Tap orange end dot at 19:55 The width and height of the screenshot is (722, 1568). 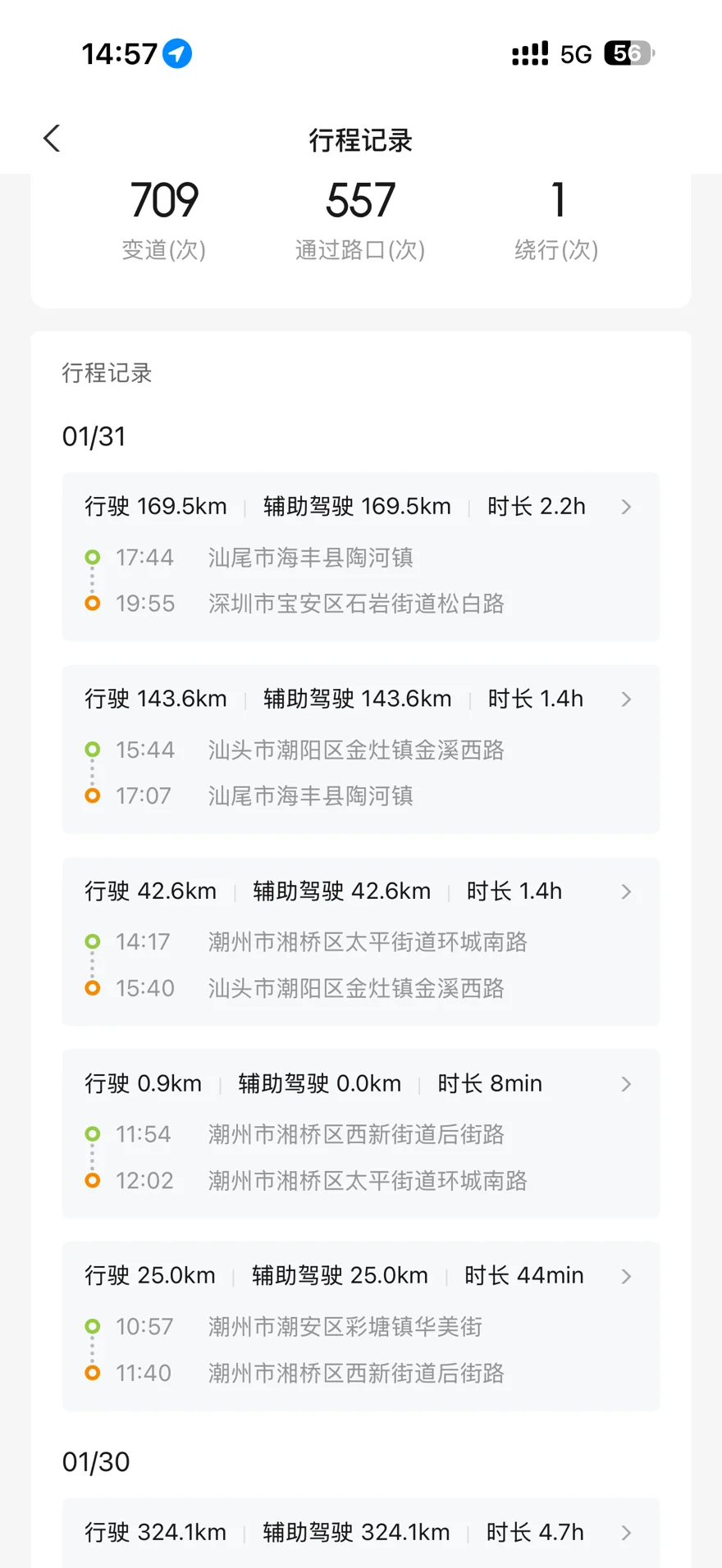click(x=93, y=604)
